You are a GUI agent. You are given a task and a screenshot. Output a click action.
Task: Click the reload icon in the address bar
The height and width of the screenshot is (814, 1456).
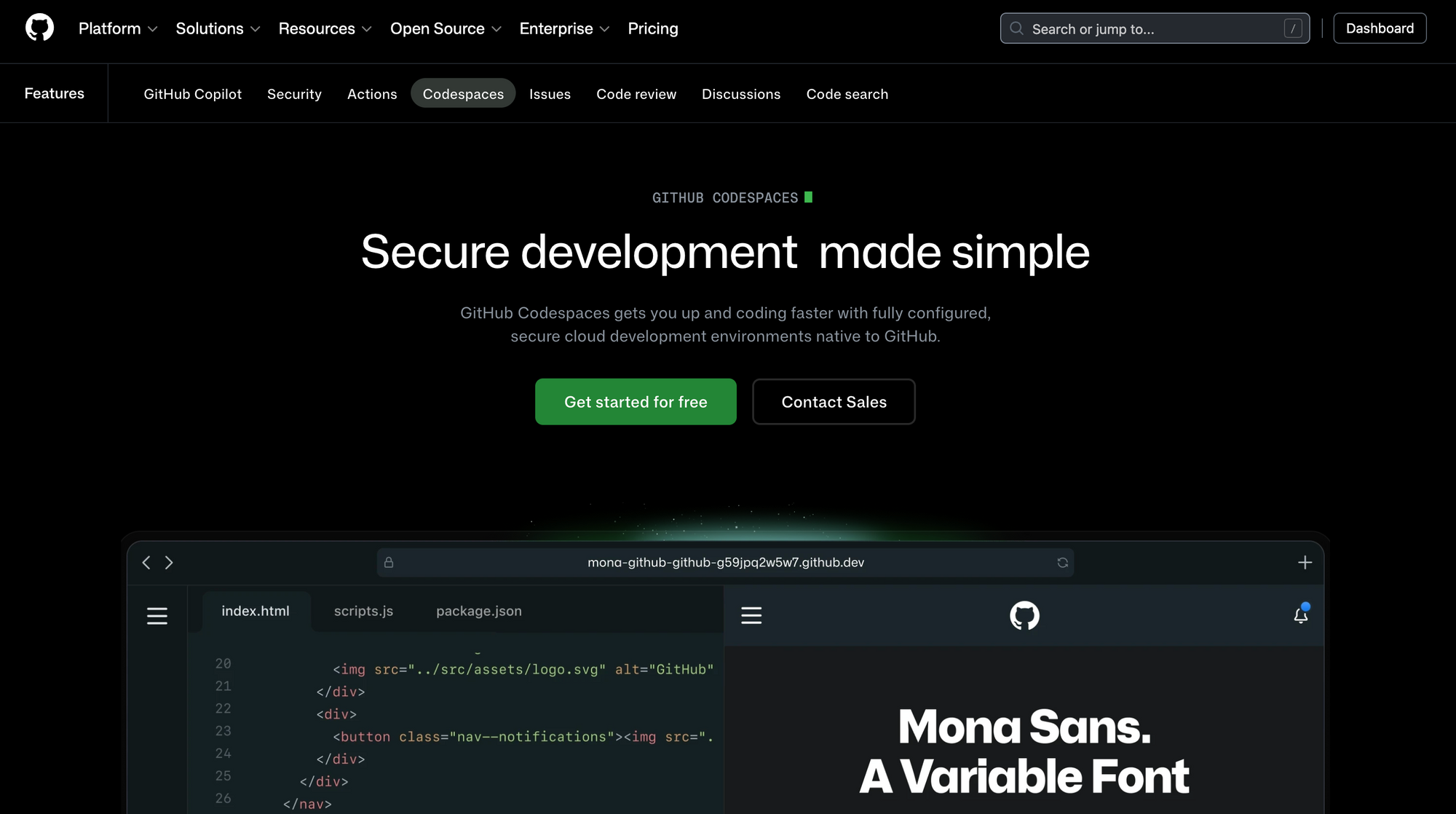[1062, 562]
